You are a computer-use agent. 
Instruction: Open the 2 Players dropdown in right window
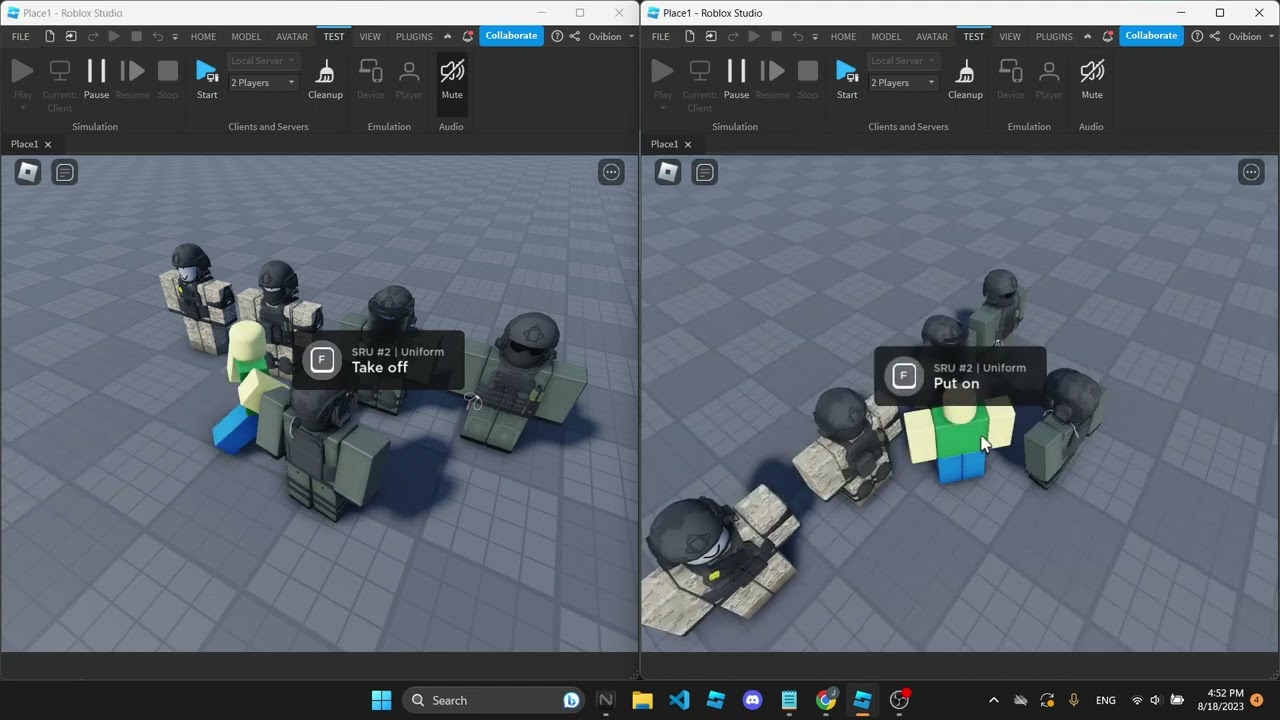pos(903,83)
